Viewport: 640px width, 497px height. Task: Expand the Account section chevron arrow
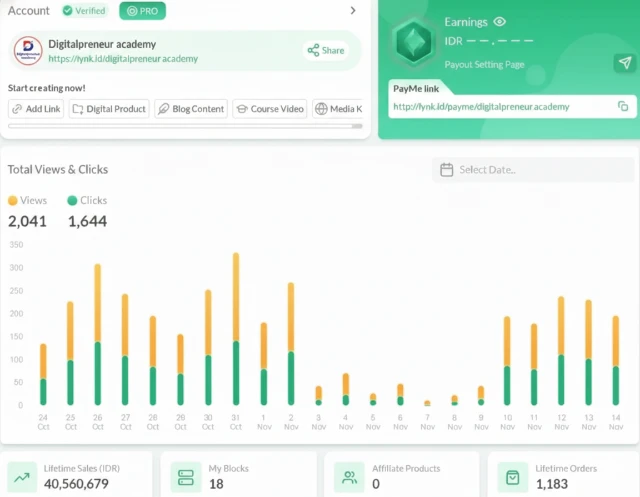pyautogui.click(x=353, y=11)
